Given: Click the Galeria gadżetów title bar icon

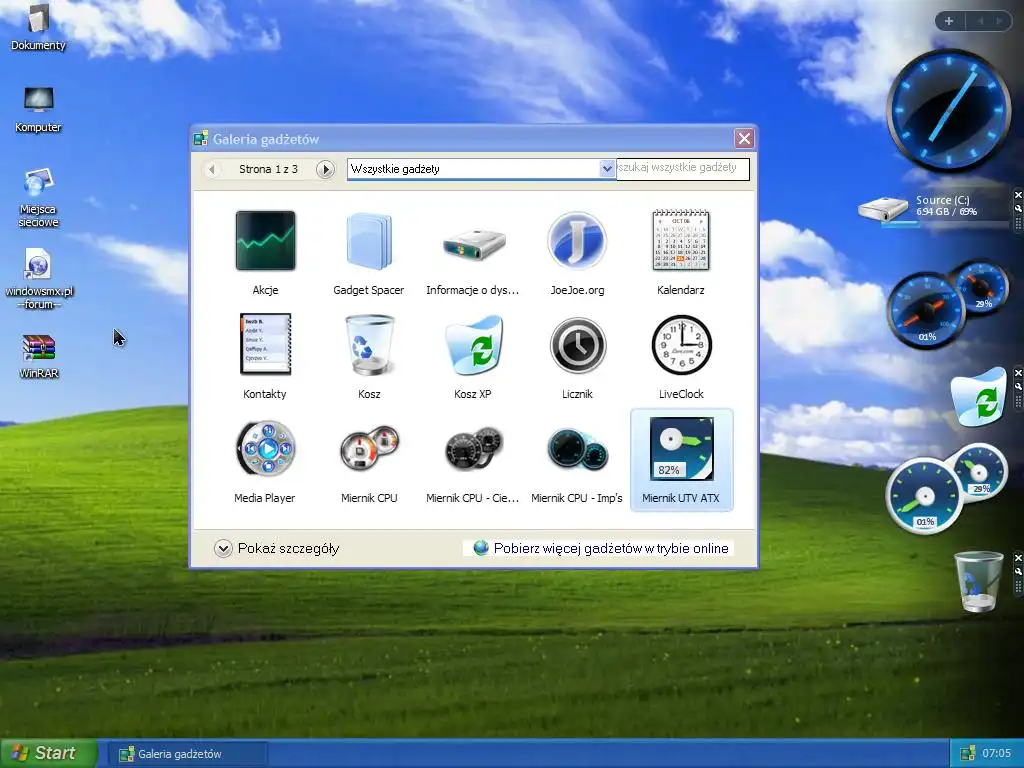Looking at the screenshot, I should coord(201,138).
